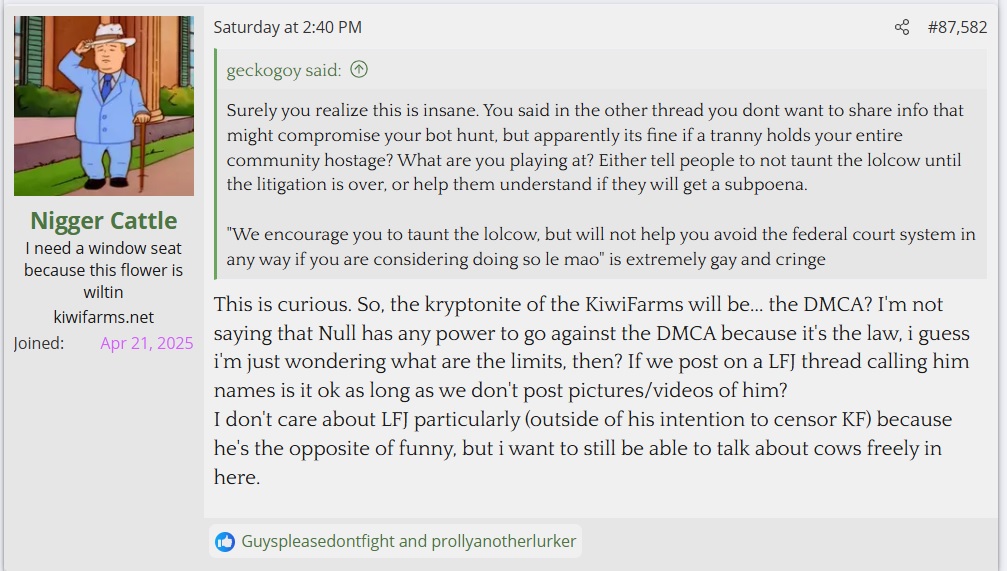The height and width of the screenshot is (571, 1007).
Task: Click the user title about a window seat
Action: coord(104,270)
